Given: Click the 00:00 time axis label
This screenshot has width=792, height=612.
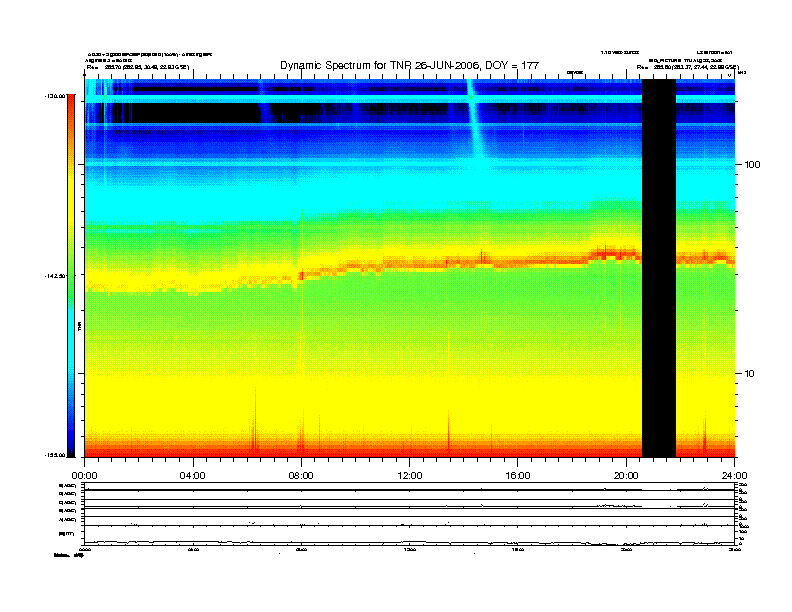Looking at the screenshot, I should tap(84, 476).
